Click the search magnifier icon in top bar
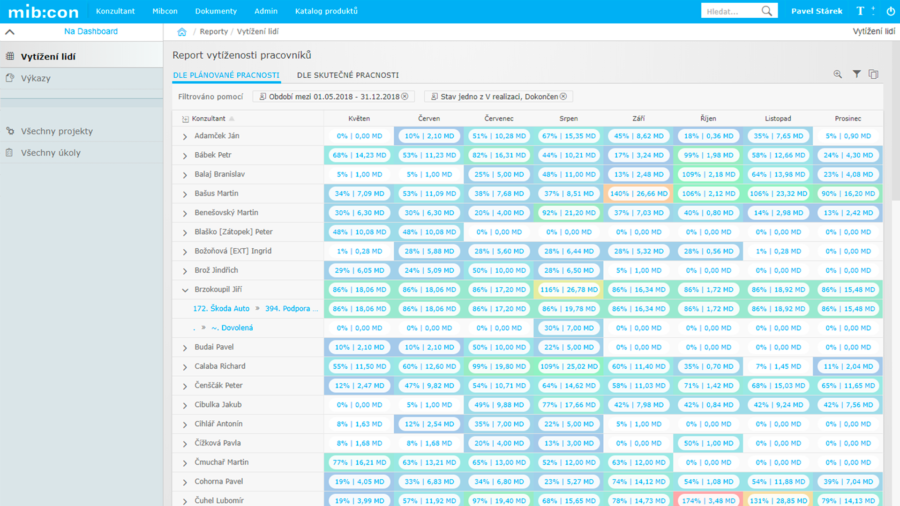Viewport: 900px width, 506px height. click(x=767, y=11)
